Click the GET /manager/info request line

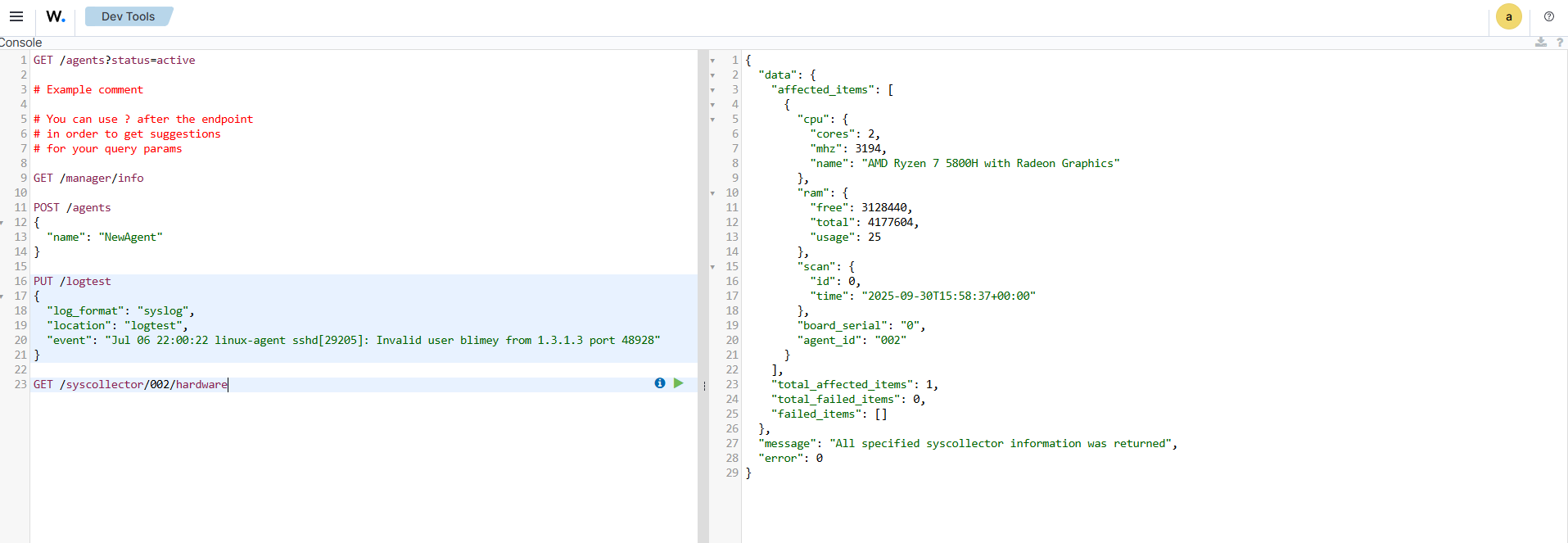tap(88, 179)
